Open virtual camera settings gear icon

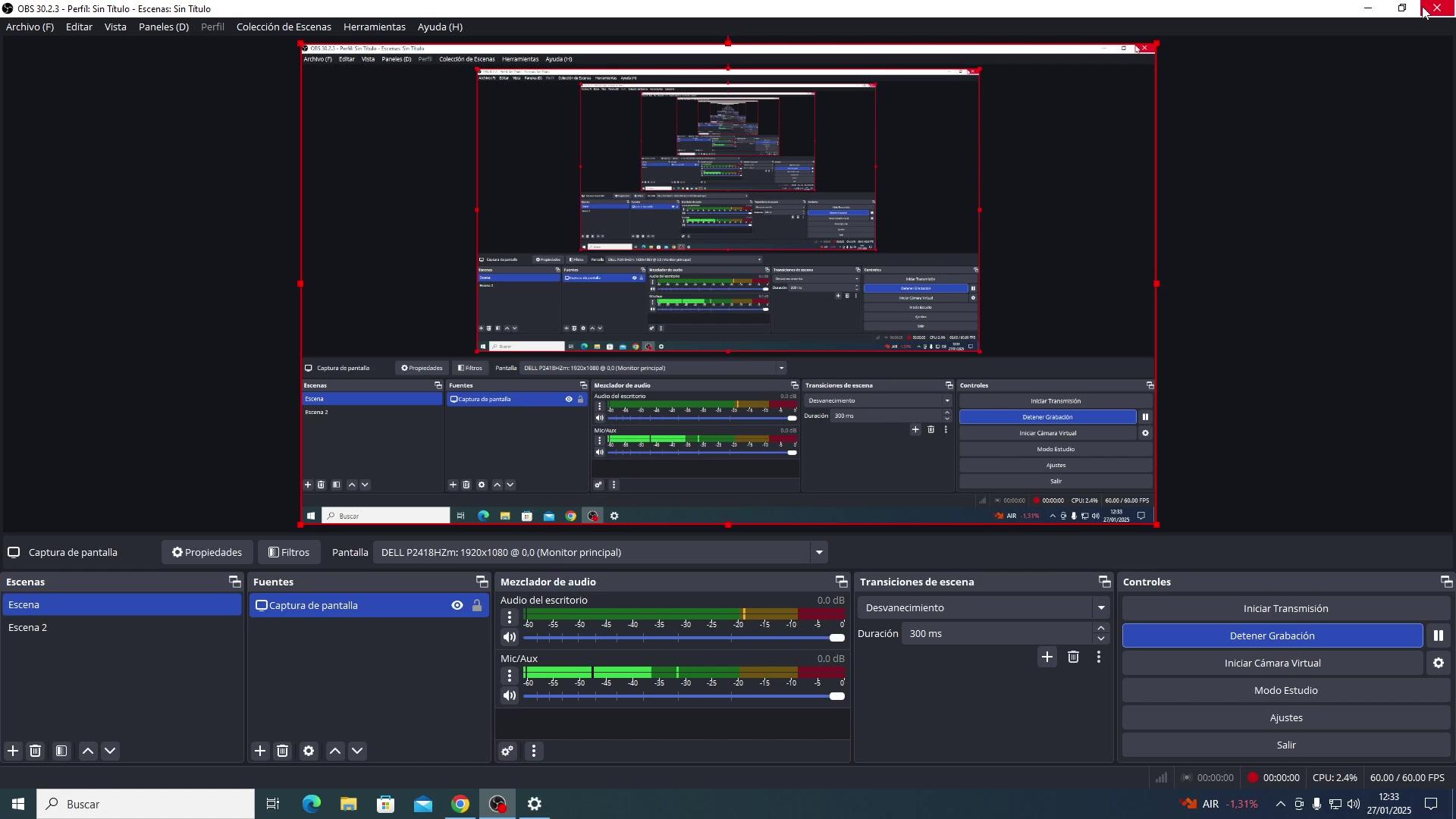1438,664
